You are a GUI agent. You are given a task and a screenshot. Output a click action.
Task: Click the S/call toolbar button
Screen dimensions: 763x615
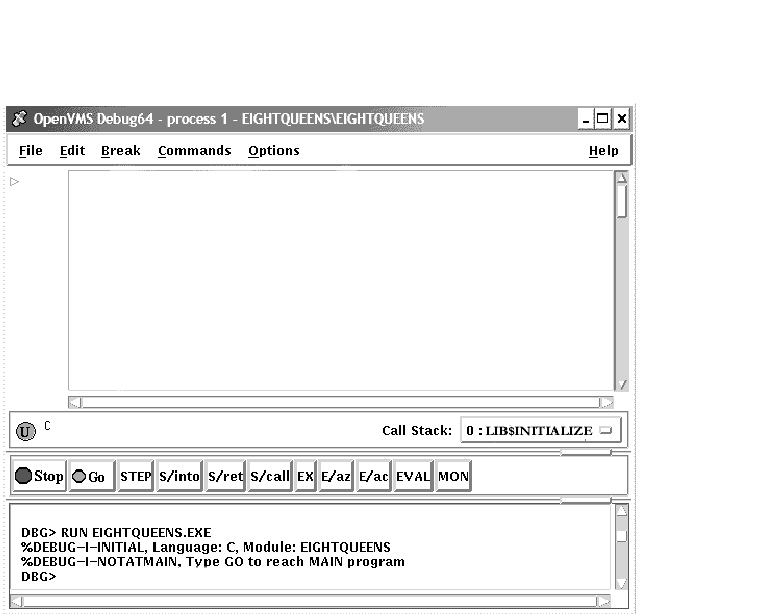click(x=270, y=477)
